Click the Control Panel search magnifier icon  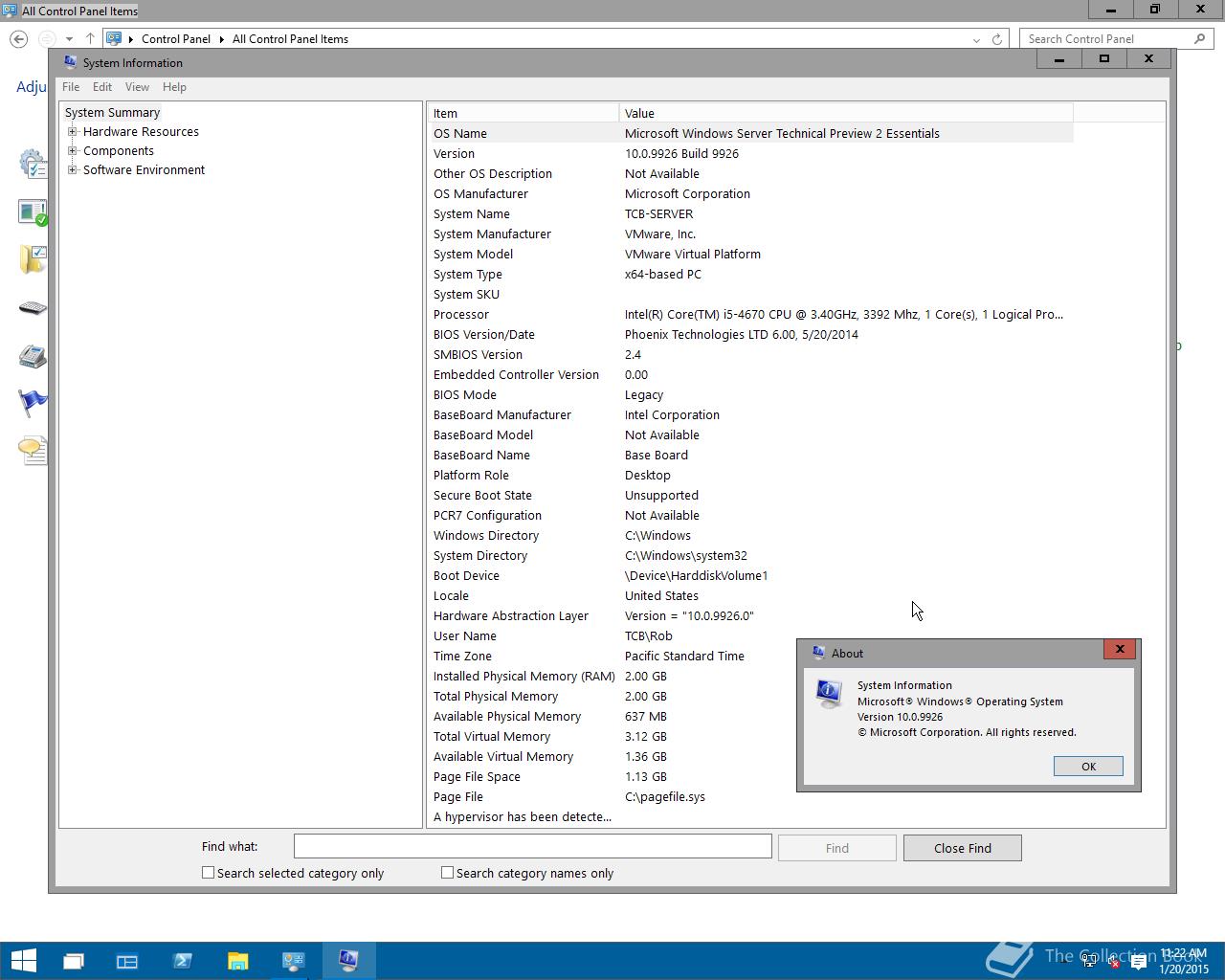[1199, 38]
